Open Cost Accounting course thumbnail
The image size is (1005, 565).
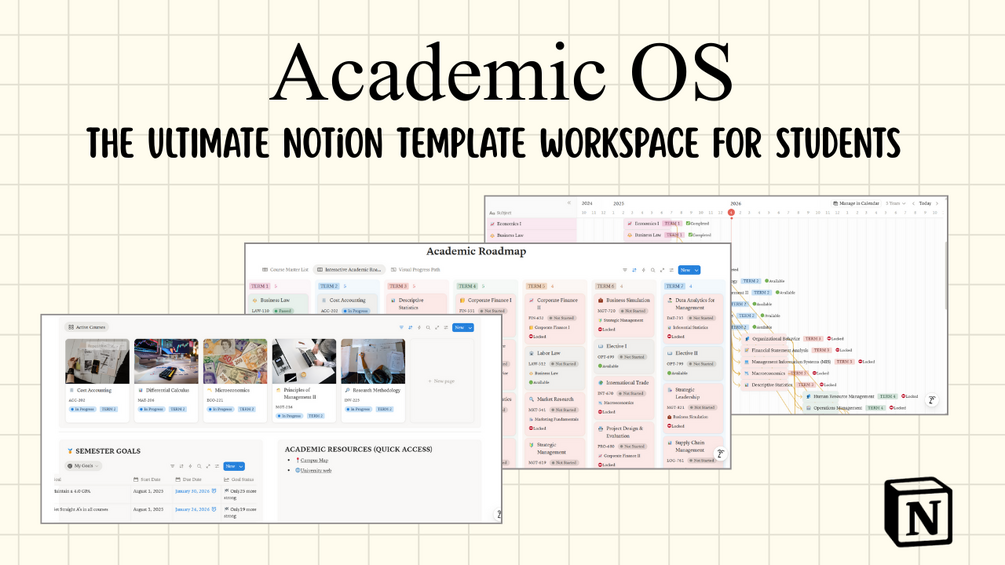point(97,361)
